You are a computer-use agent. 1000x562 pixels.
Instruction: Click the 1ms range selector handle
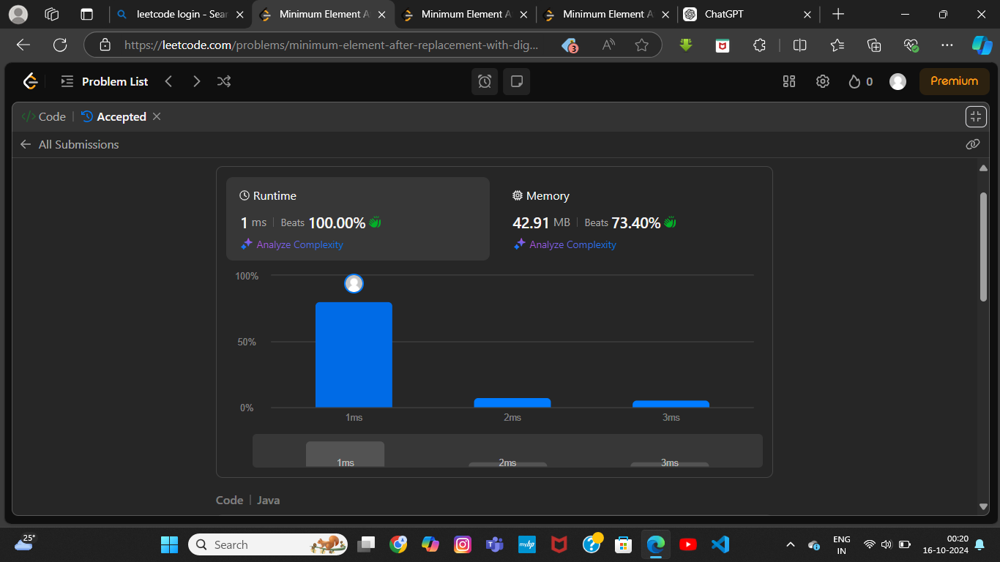pyautogui.click(x=345, y=454)
